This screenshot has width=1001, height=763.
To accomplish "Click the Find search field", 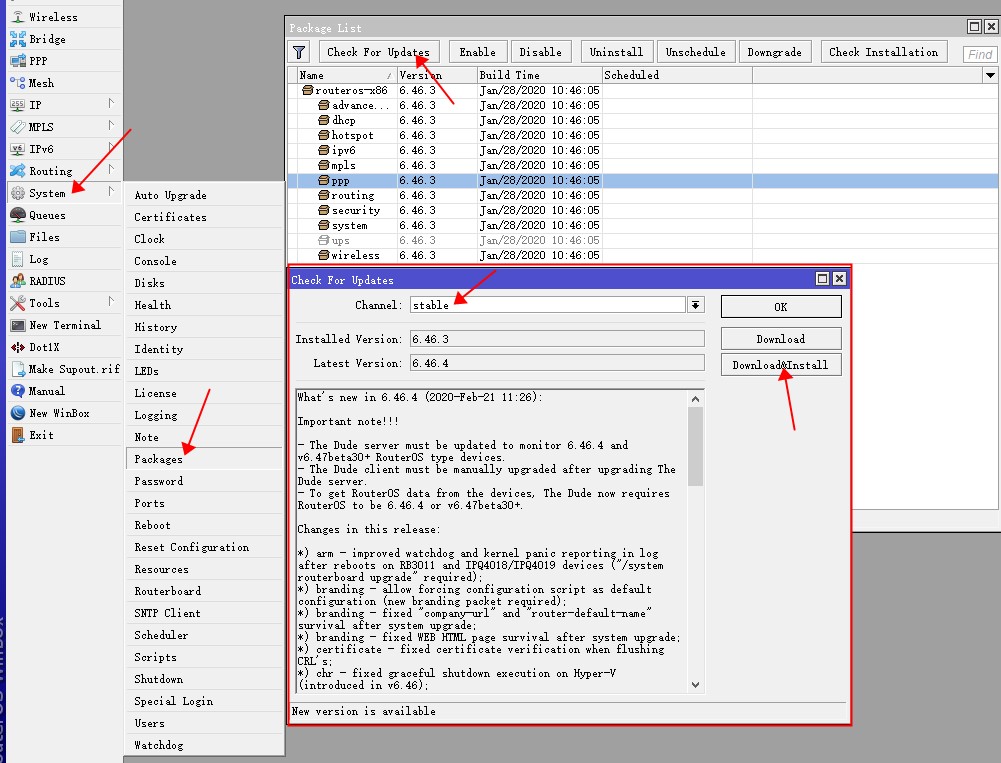I will click(x=981, y=54).
